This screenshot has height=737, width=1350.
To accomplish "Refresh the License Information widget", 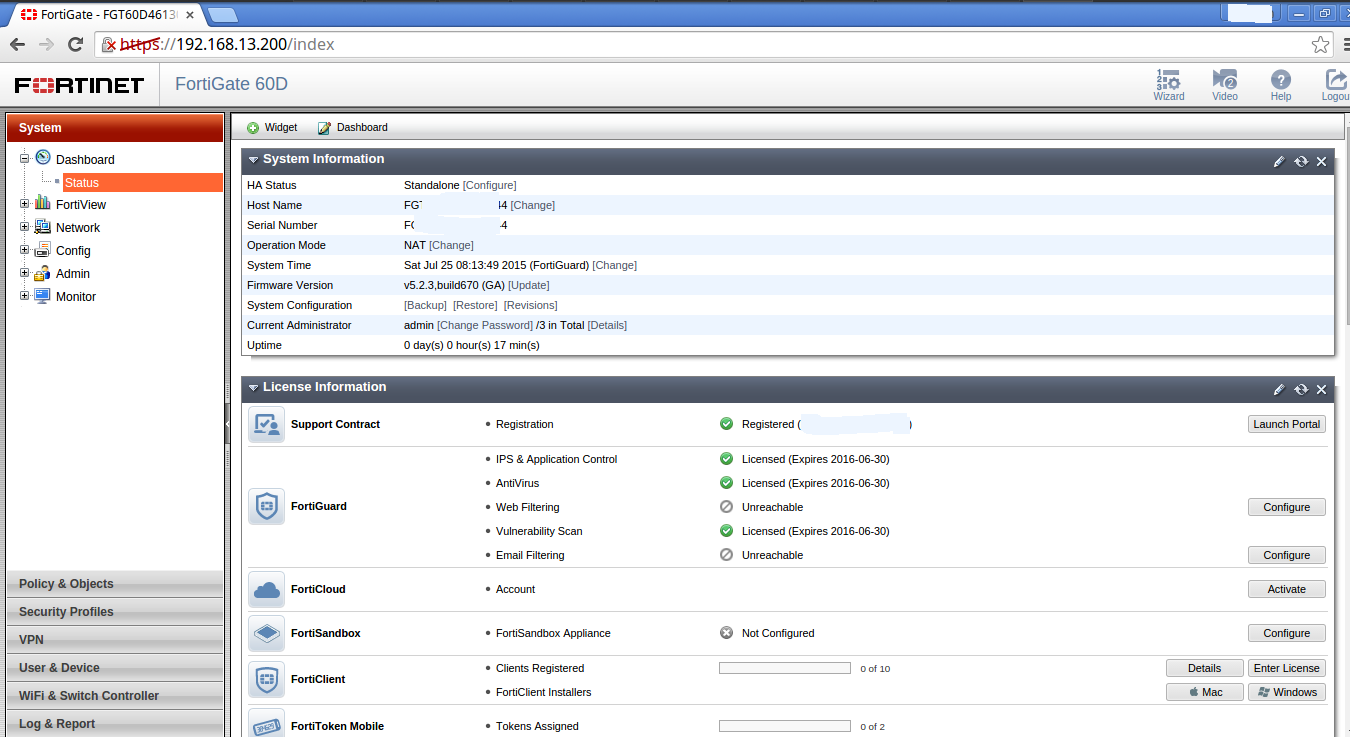I will point(1300,389).
